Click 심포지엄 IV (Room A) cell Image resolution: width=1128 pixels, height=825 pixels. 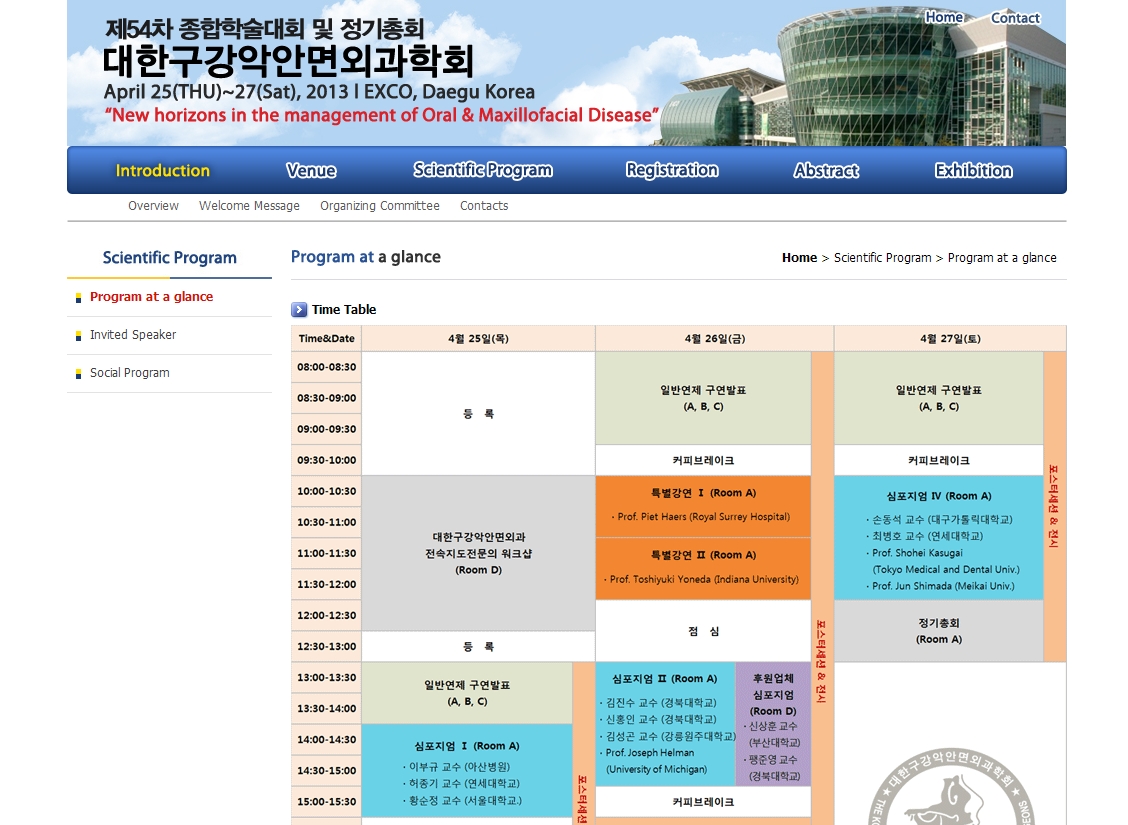[x=939, y=538]
